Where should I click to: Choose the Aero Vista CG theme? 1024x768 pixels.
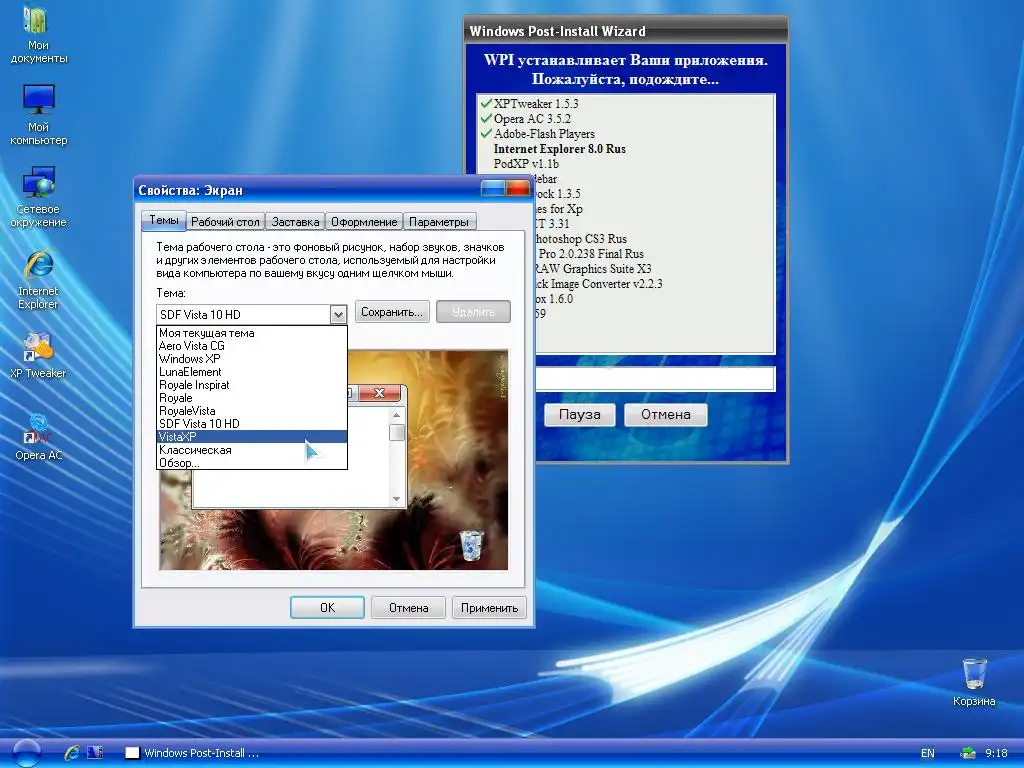click(x=252, y=346)
